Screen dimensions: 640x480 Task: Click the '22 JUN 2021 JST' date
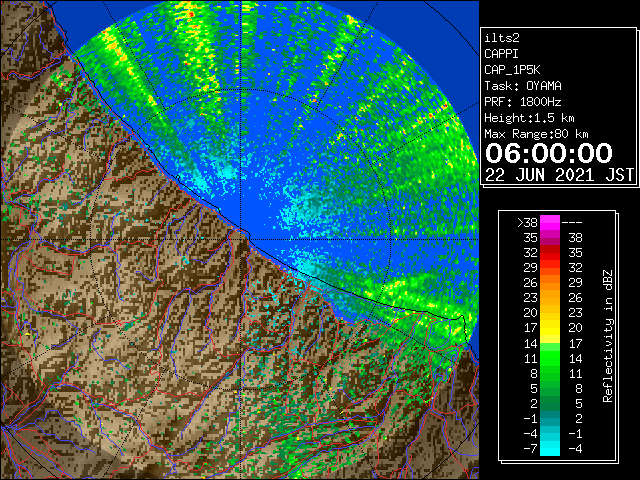click(x=559, y=175)
